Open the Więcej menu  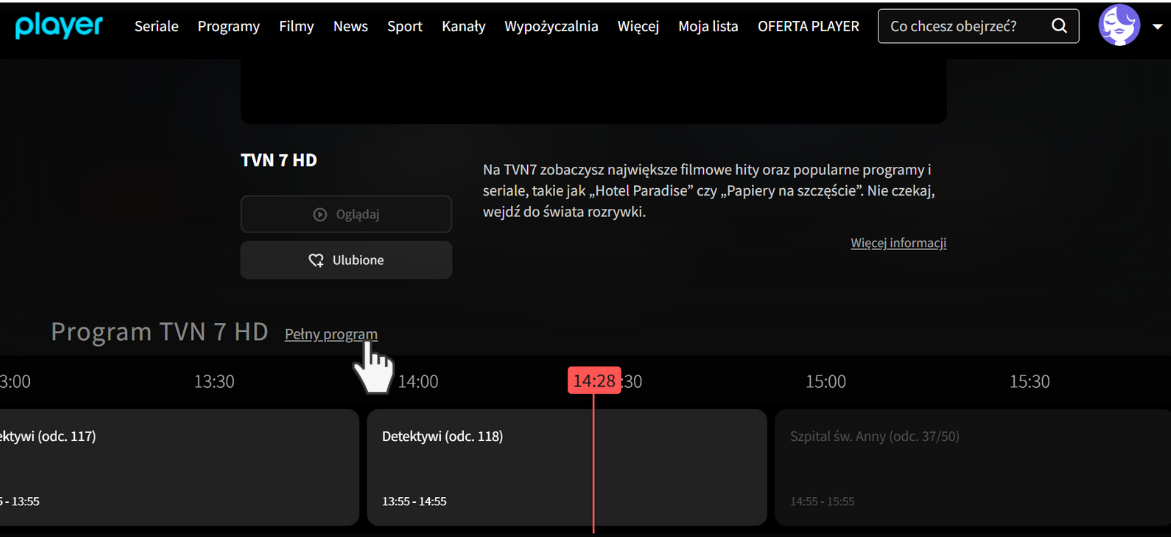(x=638, y=26)
